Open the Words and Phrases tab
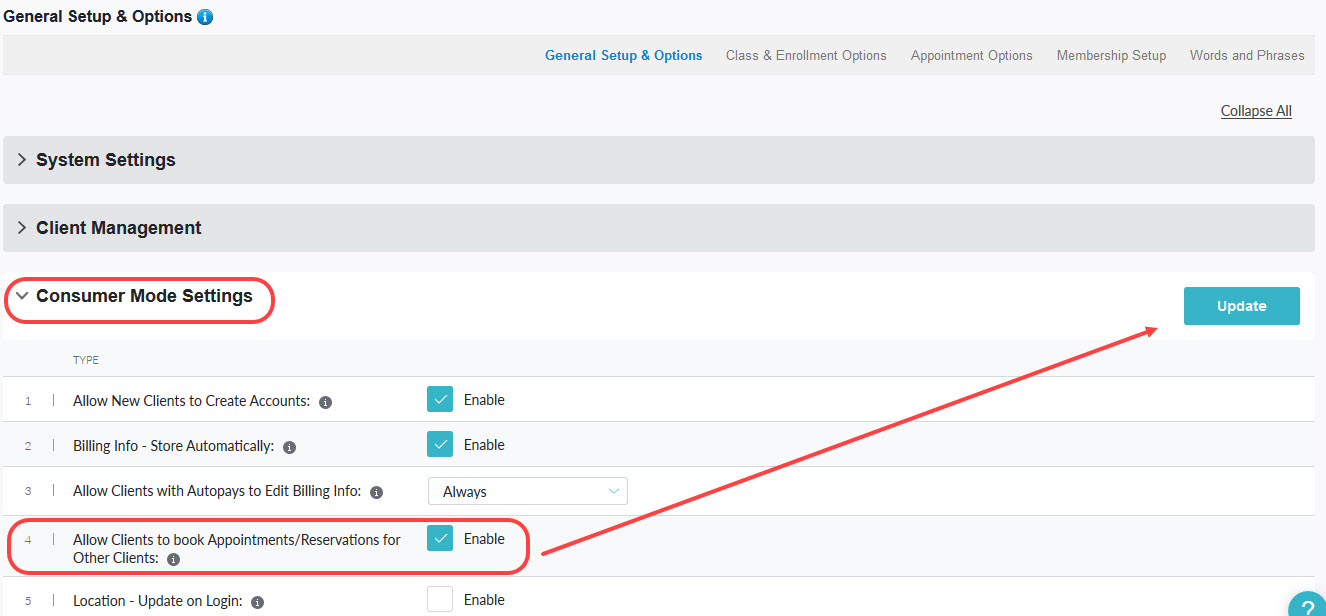 (x=1247, y=56)
